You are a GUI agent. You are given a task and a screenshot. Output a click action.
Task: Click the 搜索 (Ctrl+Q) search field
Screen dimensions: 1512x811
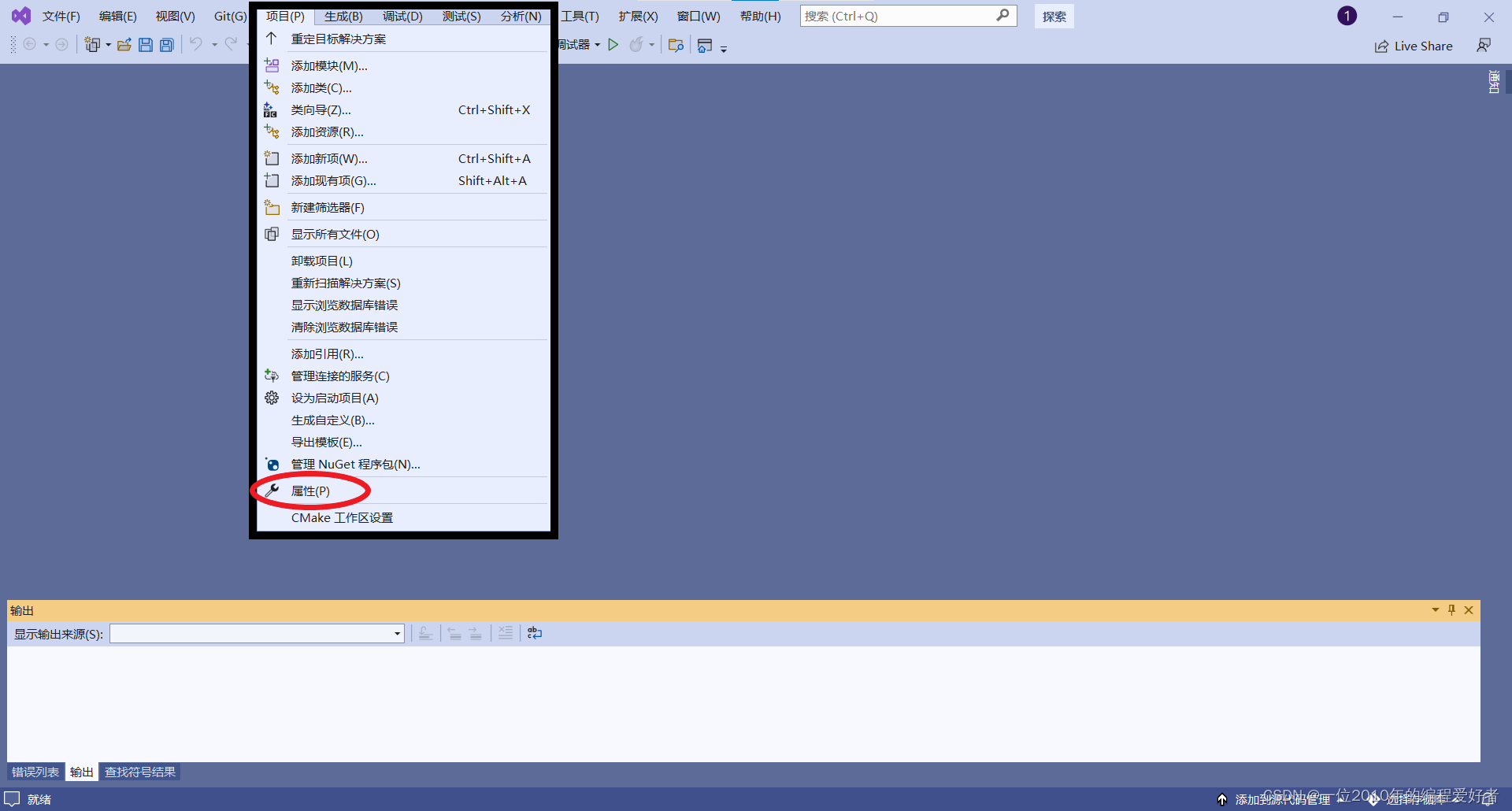[909, 16]
